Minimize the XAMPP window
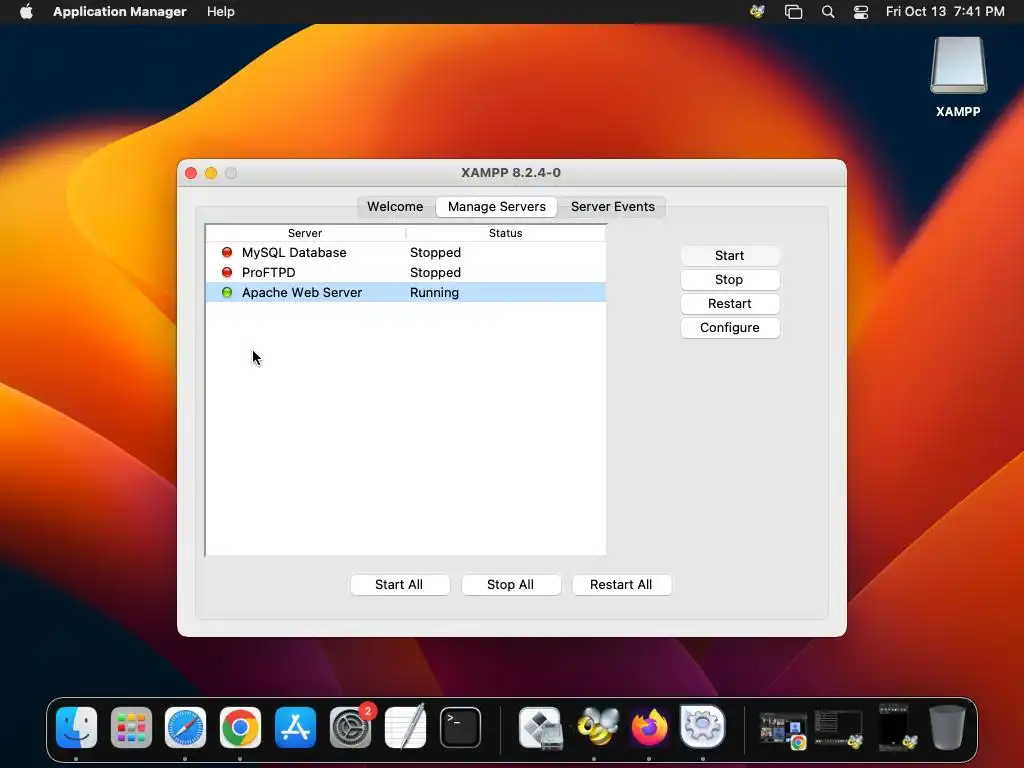Image resolution: width=1024 pixels, height=768 pixels. click(211, 173)
